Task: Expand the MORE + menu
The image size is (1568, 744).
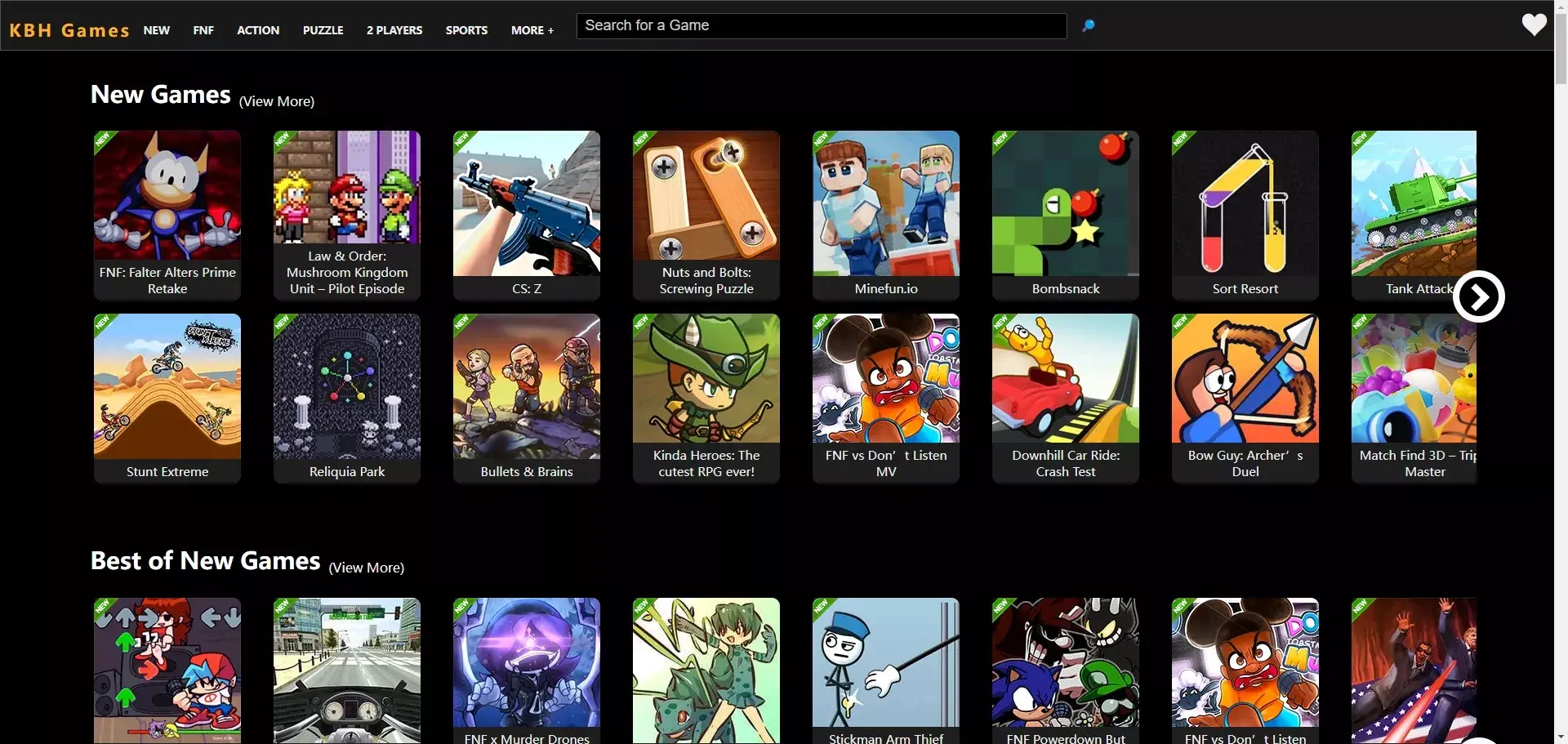Action: pos(532,30)
